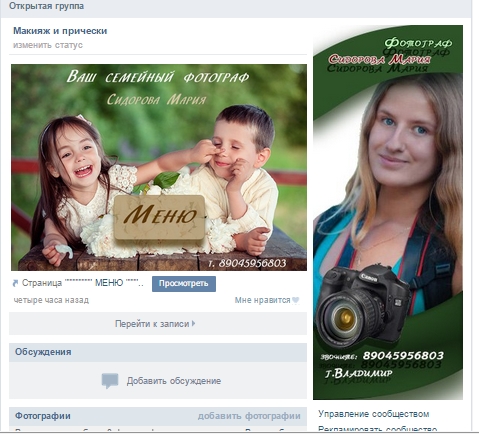Click the speech bubble discussion icon
The height and width of the screenshot is (434, 479).
(110, 381)
